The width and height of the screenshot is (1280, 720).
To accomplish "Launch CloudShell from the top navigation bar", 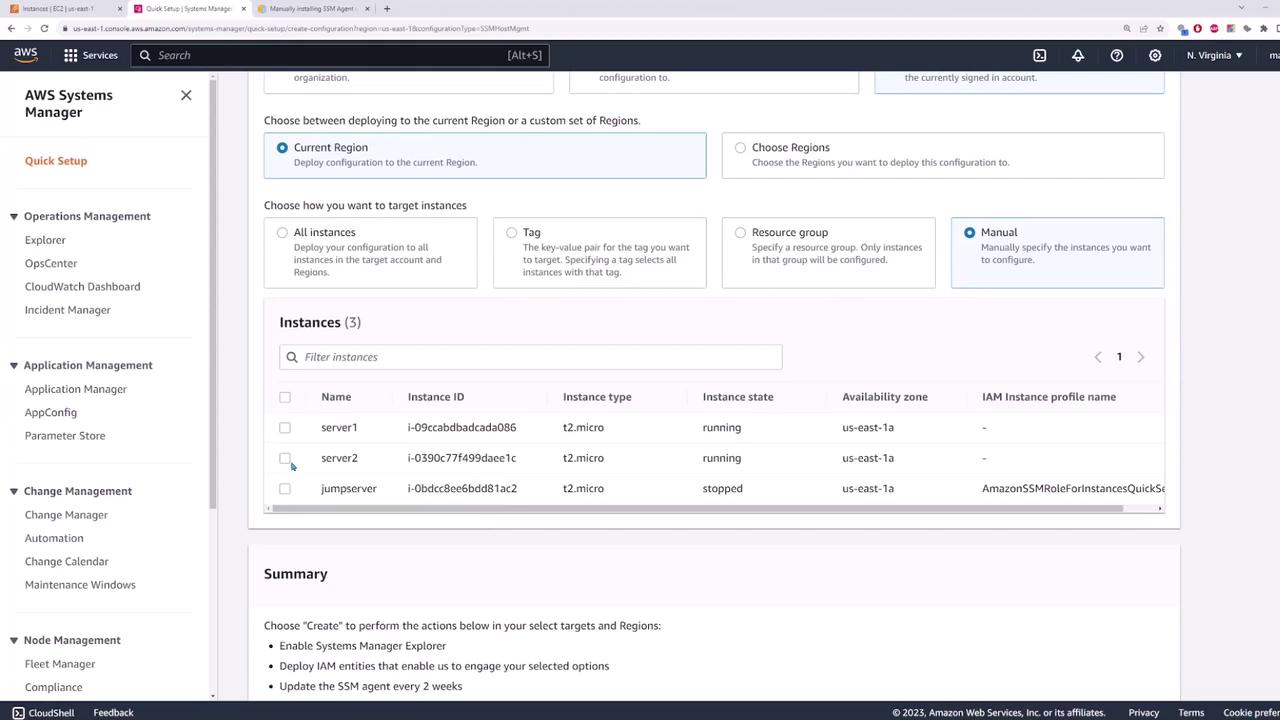I will pos(1039,55).
